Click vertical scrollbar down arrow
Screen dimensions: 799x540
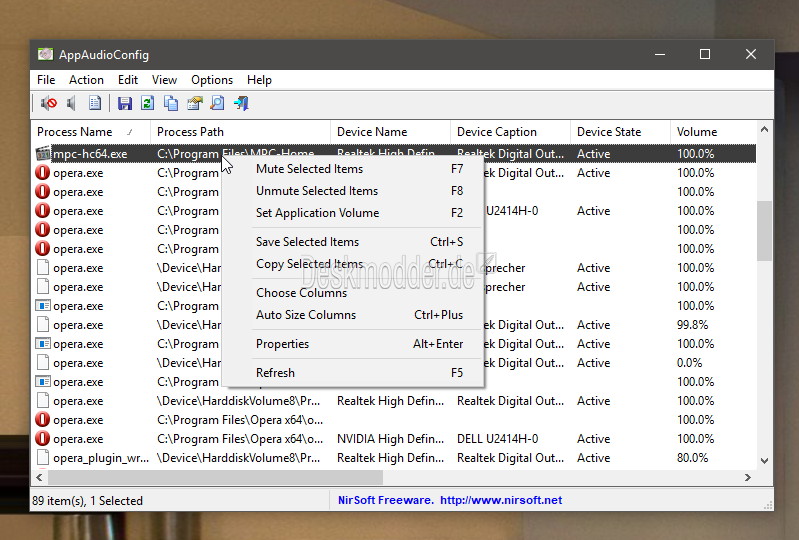[x=764, y=461]
